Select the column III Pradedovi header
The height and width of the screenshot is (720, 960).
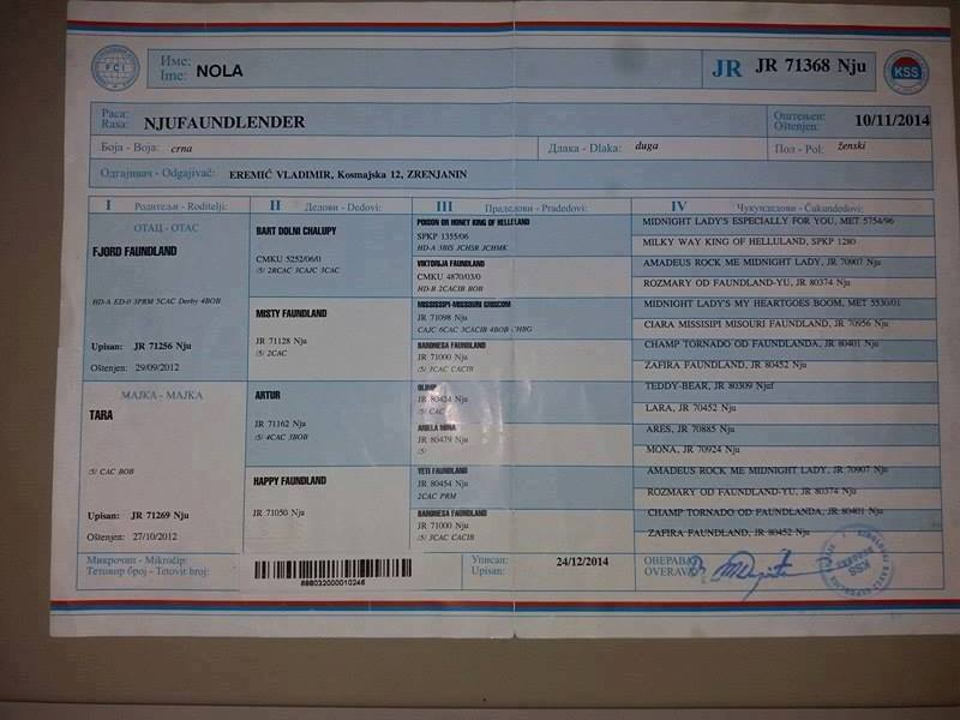520,207
